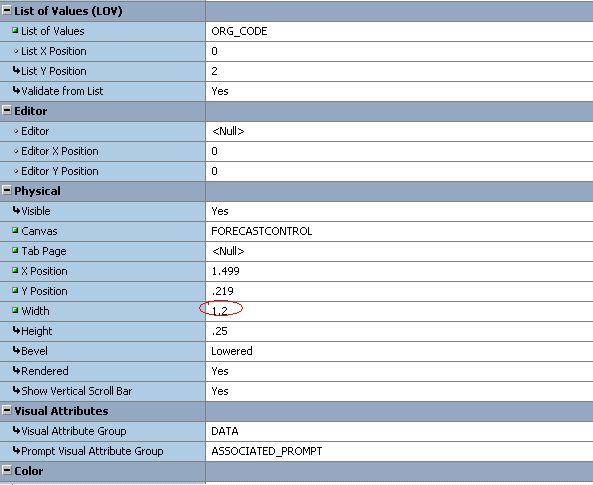Viewport: 593px width, 485px height.
Task: Click the green icon next to X Position
Action: pyautogui.click(x=15, y=270)
